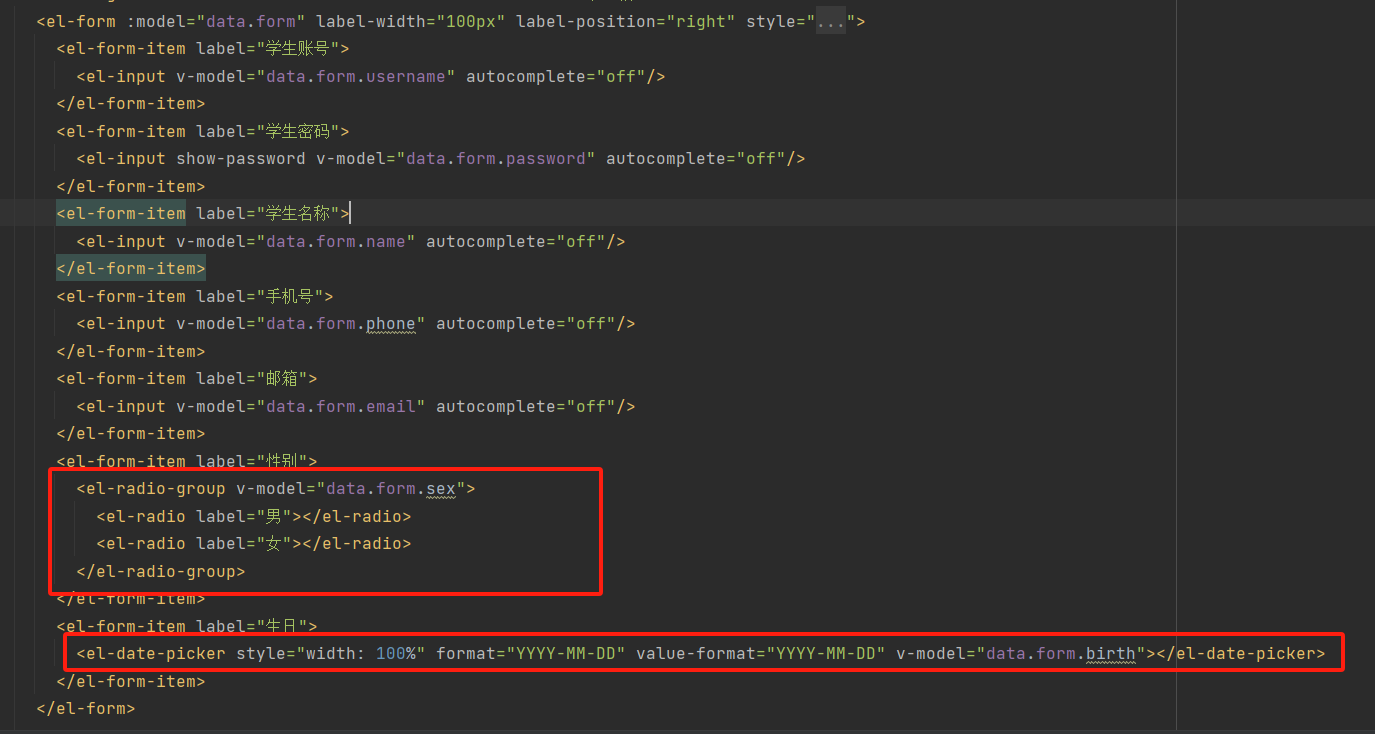This screenshot has height=734, width=1375.
Task: Click "data.form.email" v-model value
Action: (341, 406)
